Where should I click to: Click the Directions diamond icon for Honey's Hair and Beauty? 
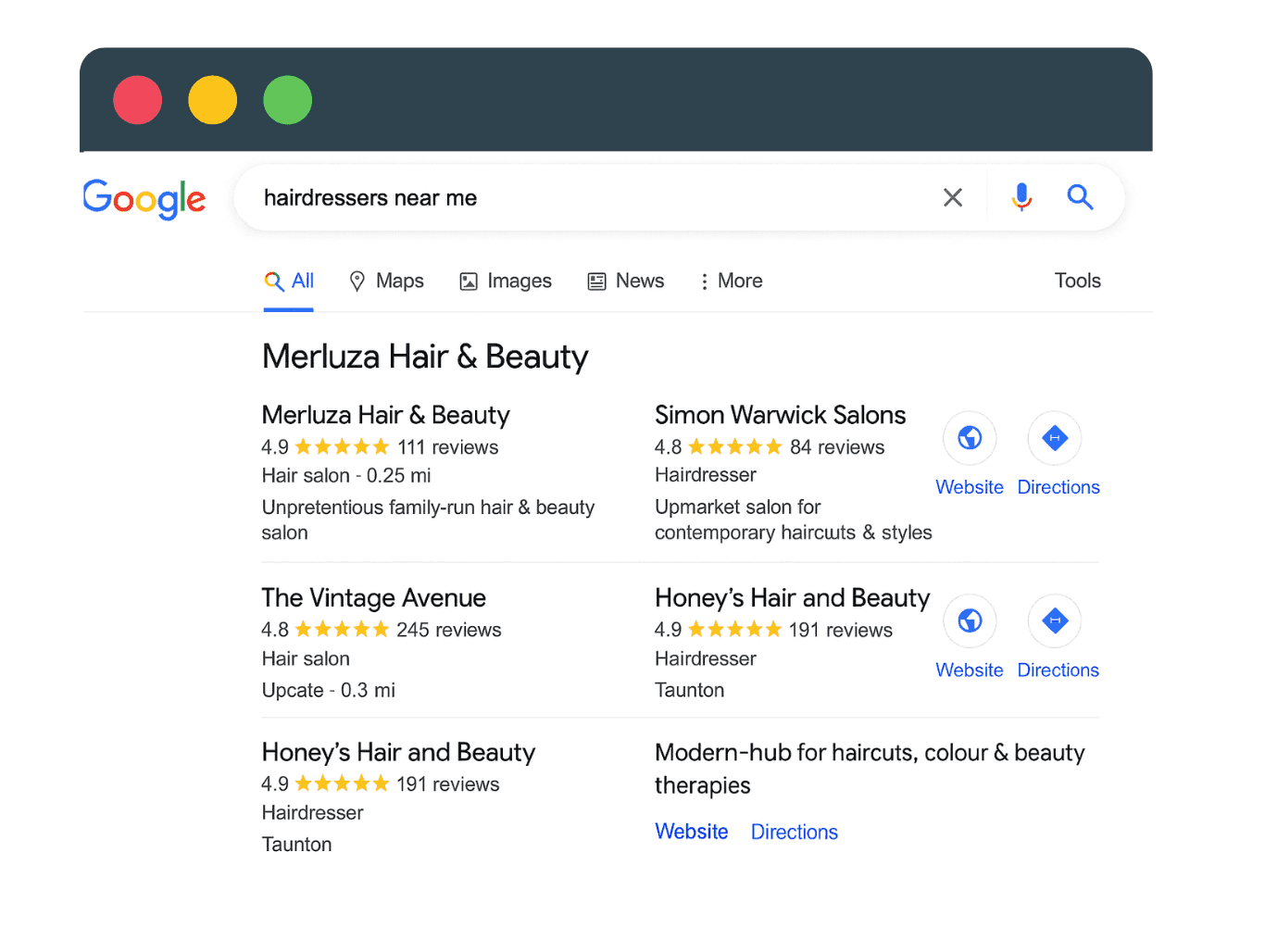1054,620
